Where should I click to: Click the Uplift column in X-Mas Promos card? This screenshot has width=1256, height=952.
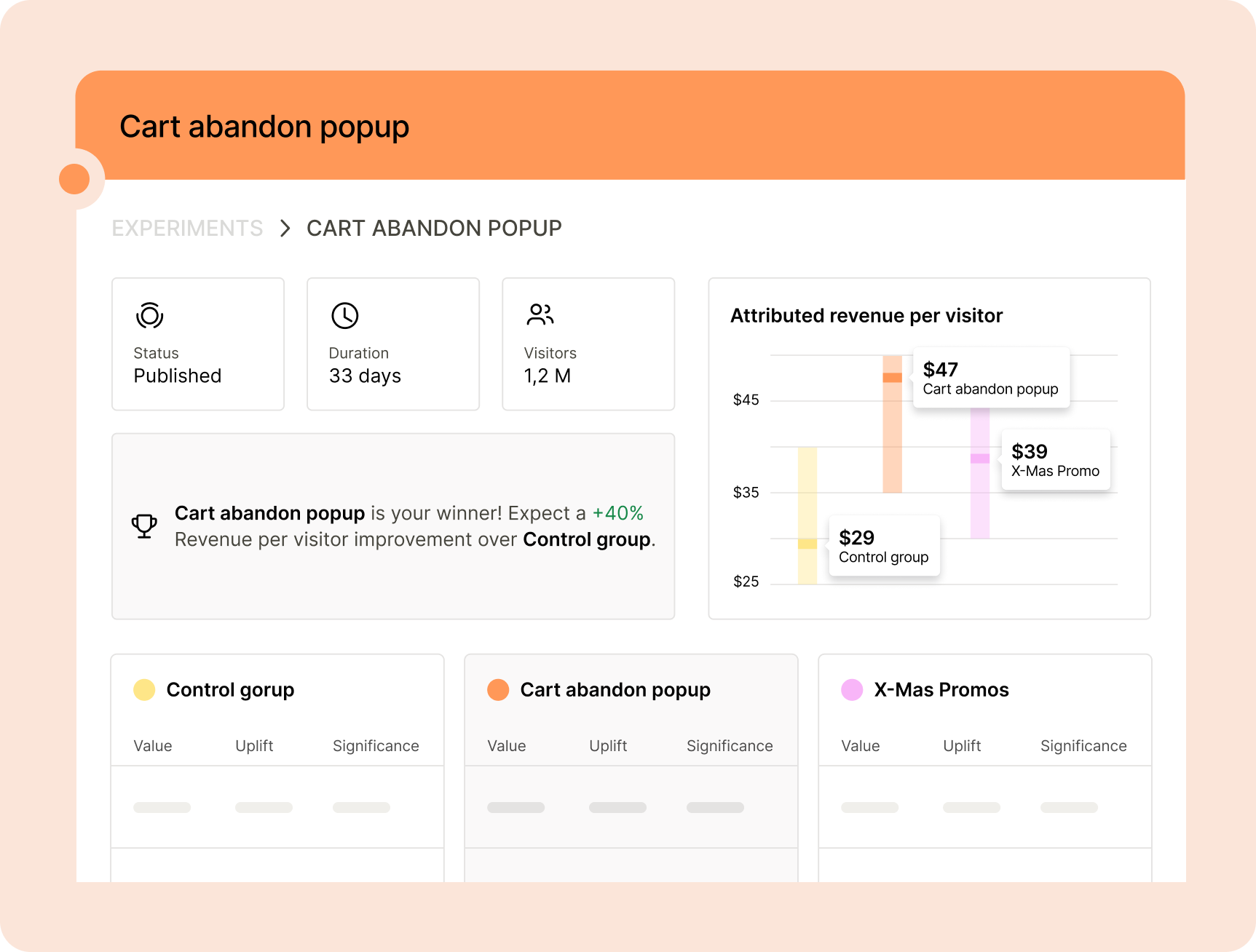[x=962, y=746]
